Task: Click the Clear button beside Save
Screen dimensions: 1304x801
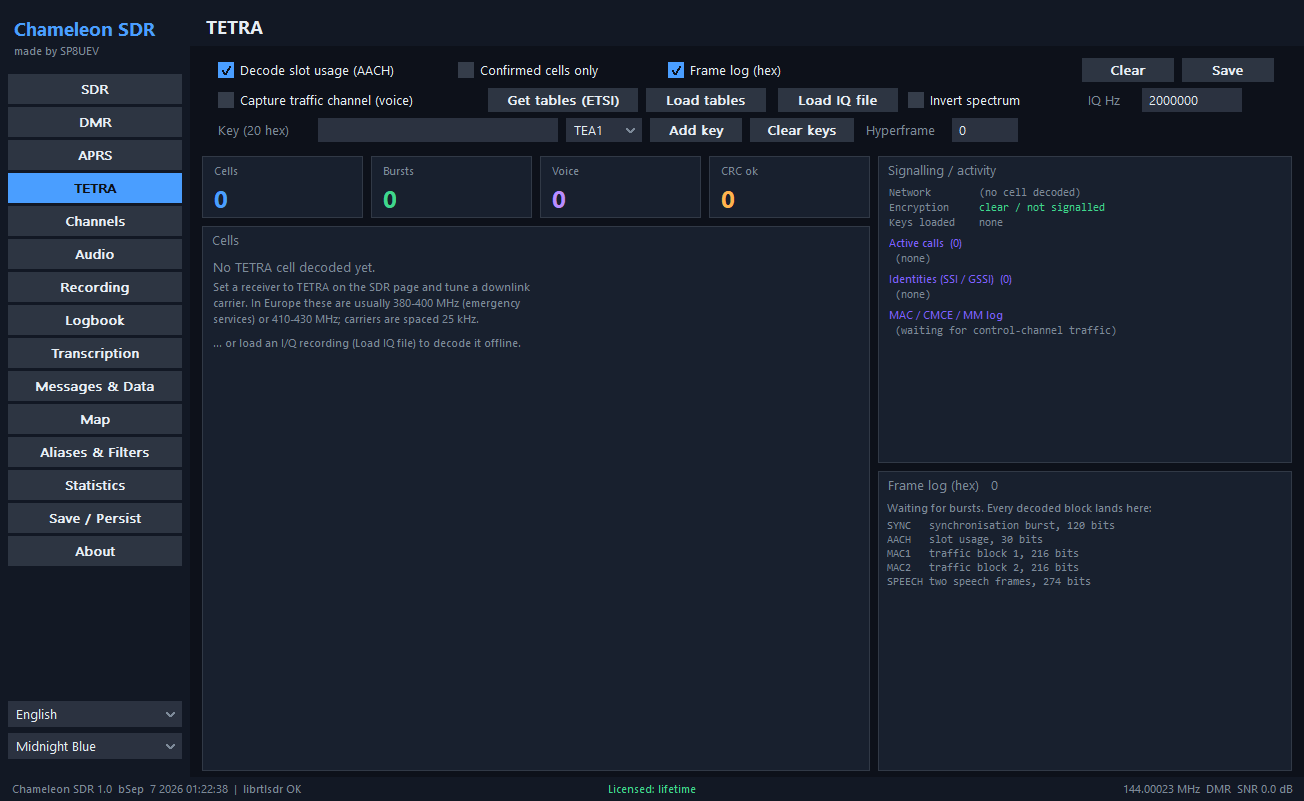Action: [x=1128, y=70]
